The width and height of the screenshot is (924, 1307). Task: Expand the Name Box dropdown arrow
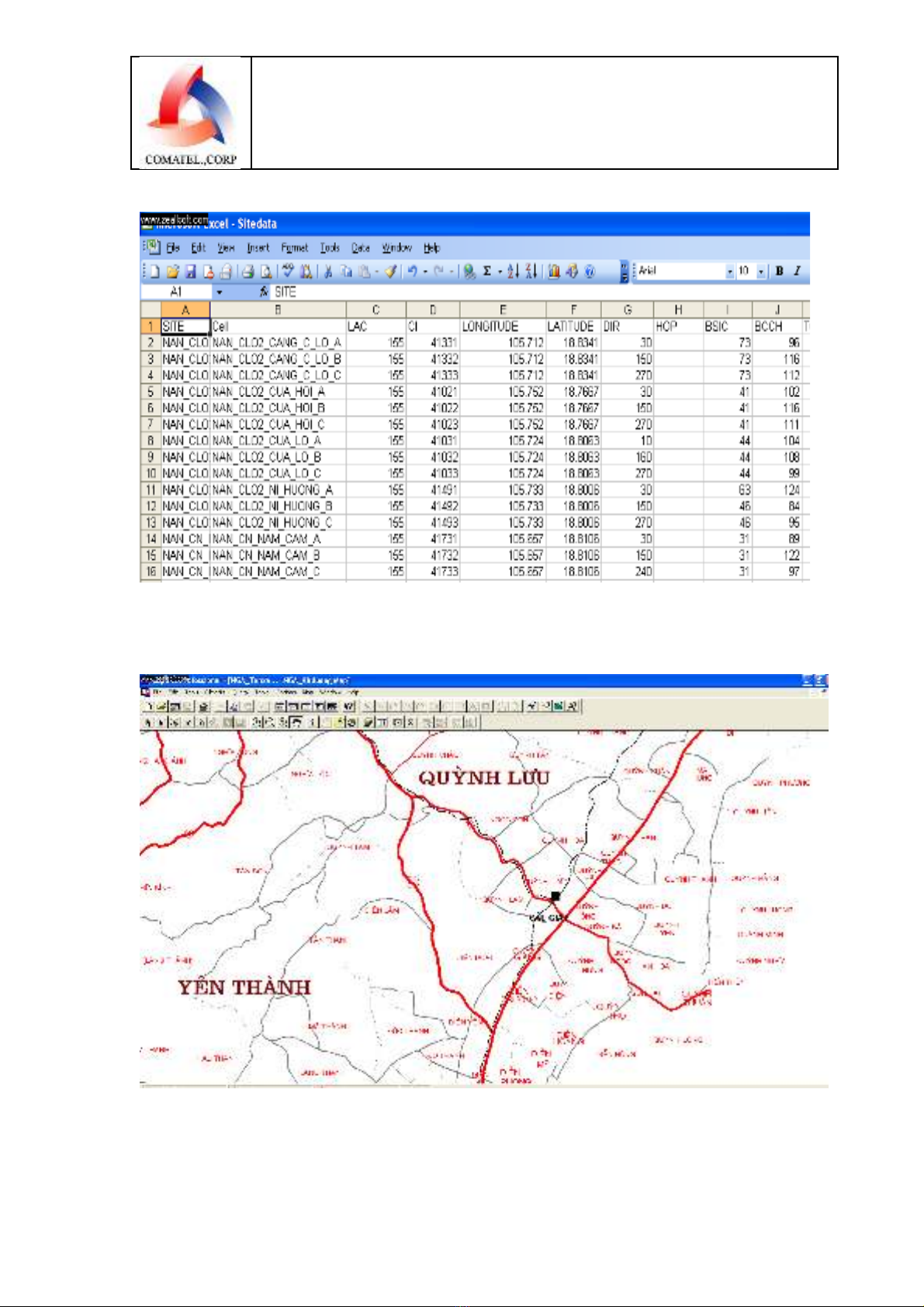click(x=220, y=292)
